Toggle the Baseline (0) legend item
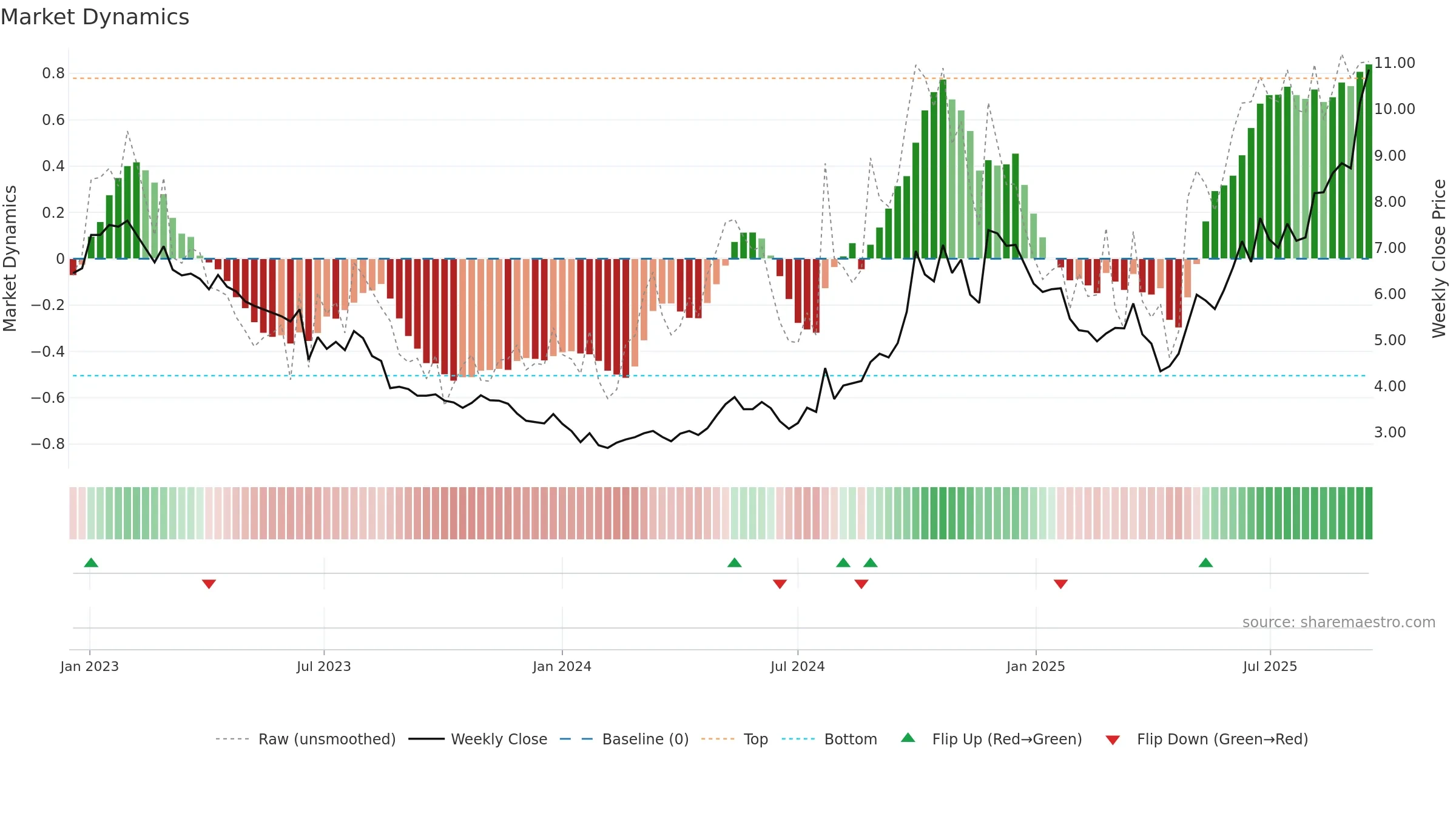The width and height of the screenshot is (1456, 819). pyautogui.click(x=624, y=739)
